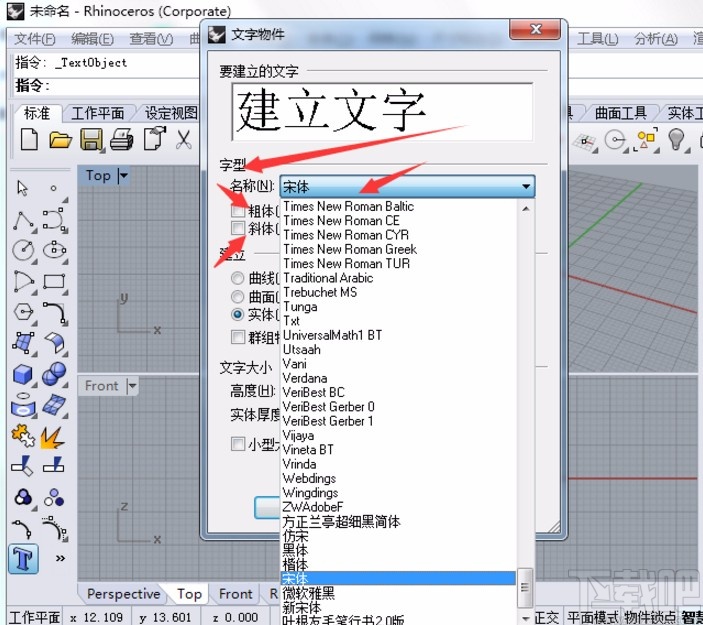Open the 工具(L) menu
The width and height of the screenshot is (703, 625).
click(x=597, y=39)
